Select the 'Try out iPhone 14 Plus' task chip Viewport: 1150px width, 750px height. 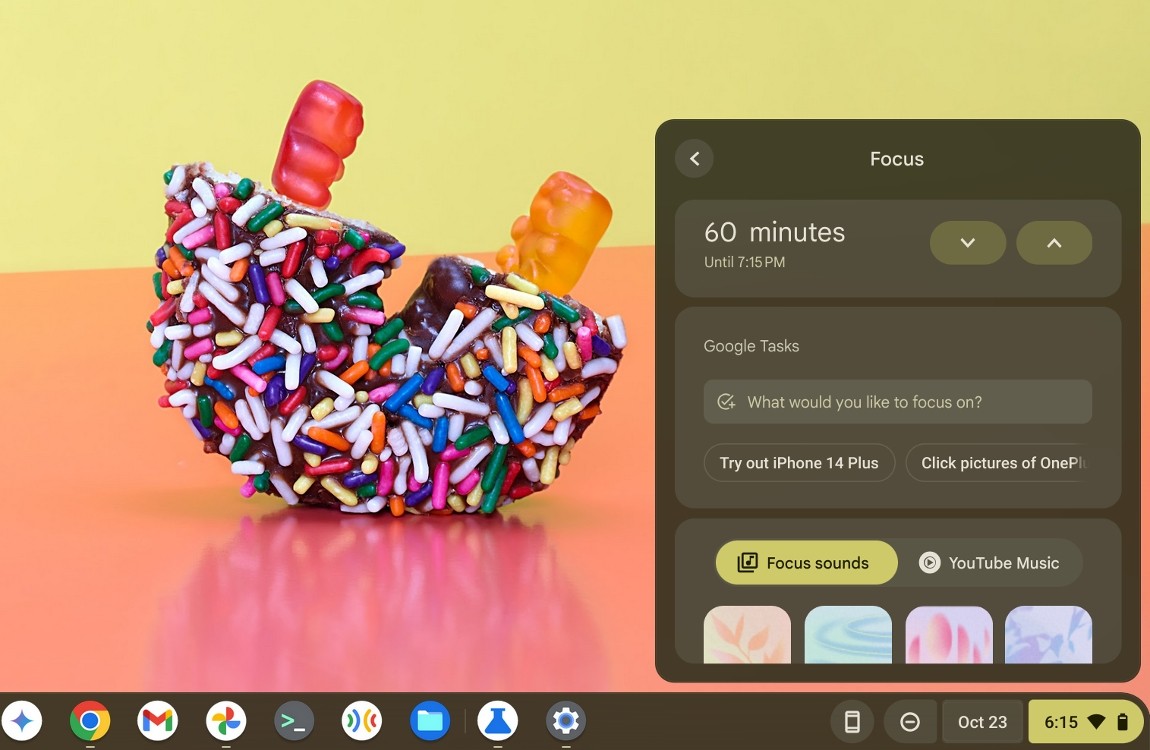point(799,463)
